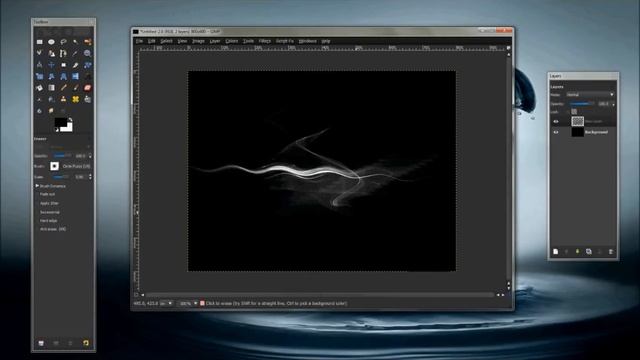This screenshot has width=640, height=360.
Task: Select the Crop tool
Action: tap(75, 65)
